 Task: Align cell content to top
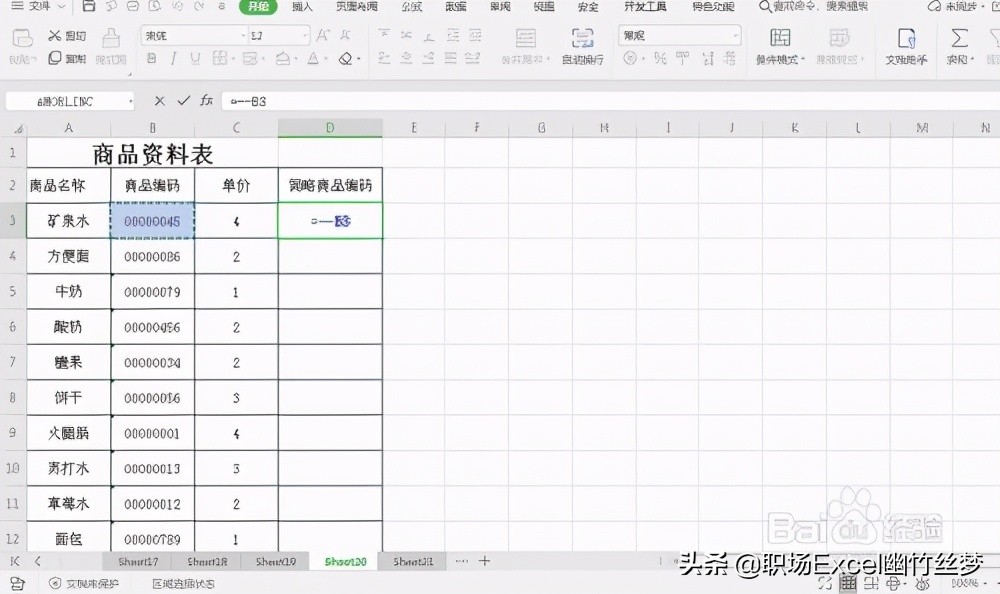384,34
